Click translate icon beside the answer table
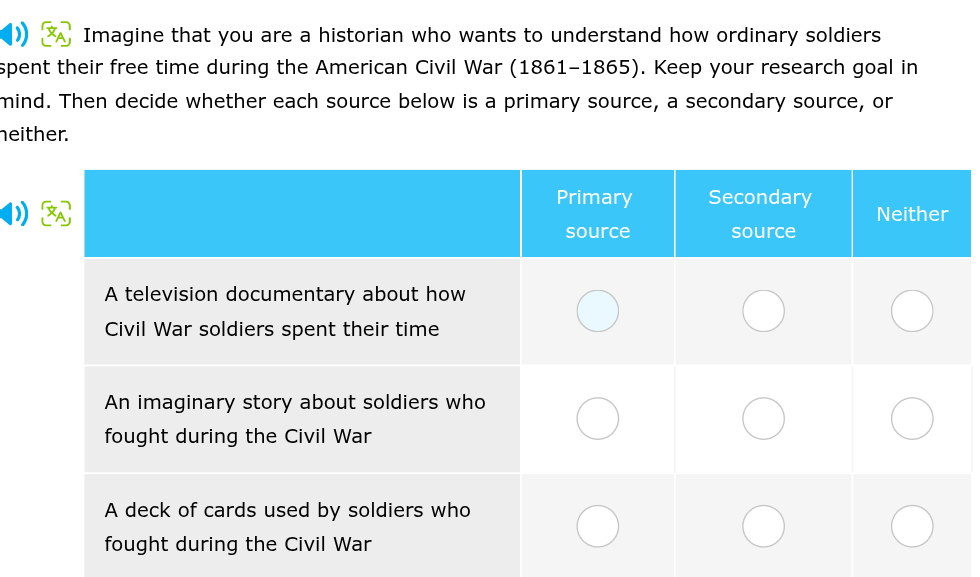This screenshot has height=577, width=980. pyautogui.click(x=56, y=214)
